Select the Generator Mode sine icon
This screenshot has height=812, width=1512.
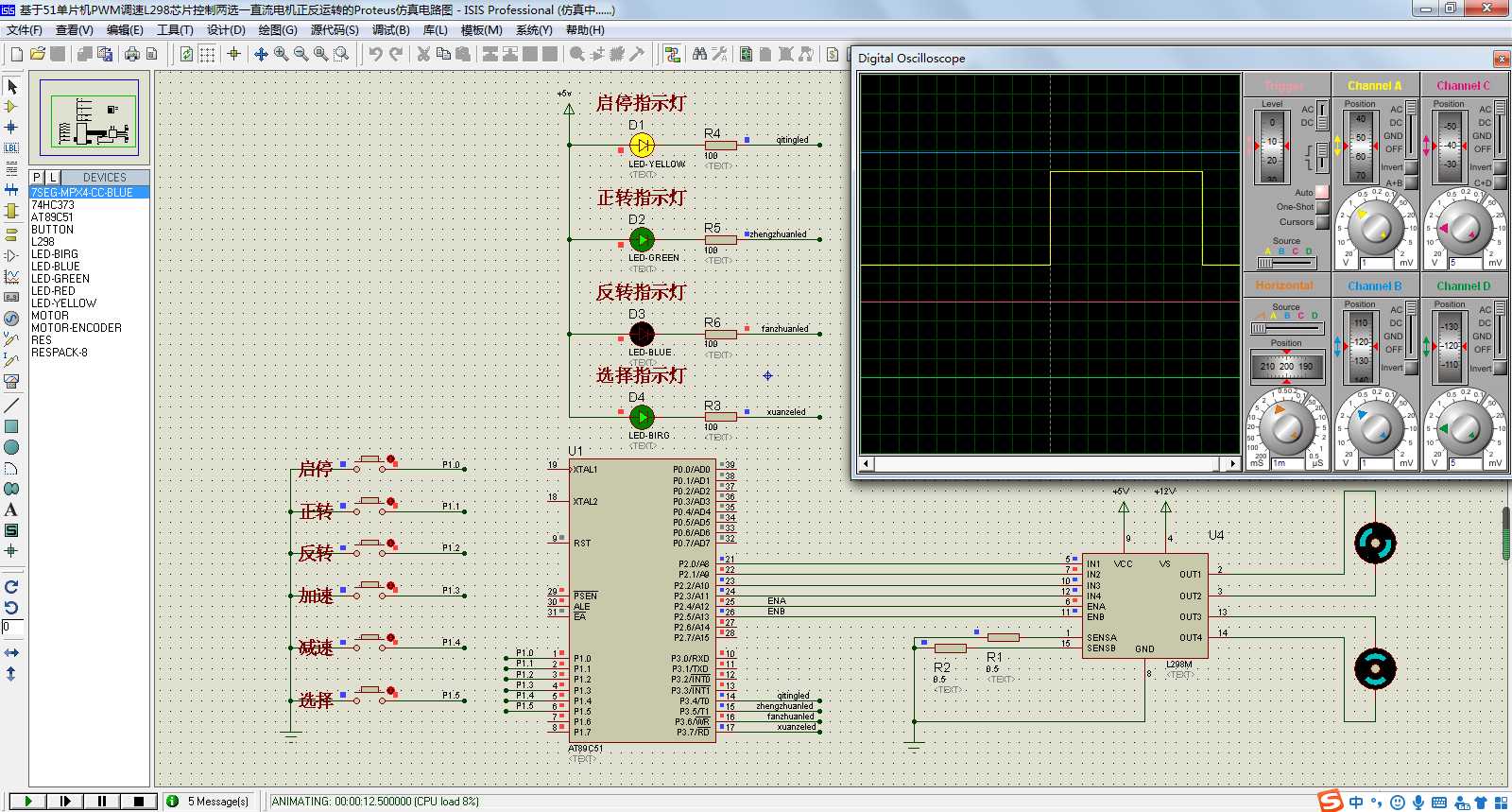point(11,319)
